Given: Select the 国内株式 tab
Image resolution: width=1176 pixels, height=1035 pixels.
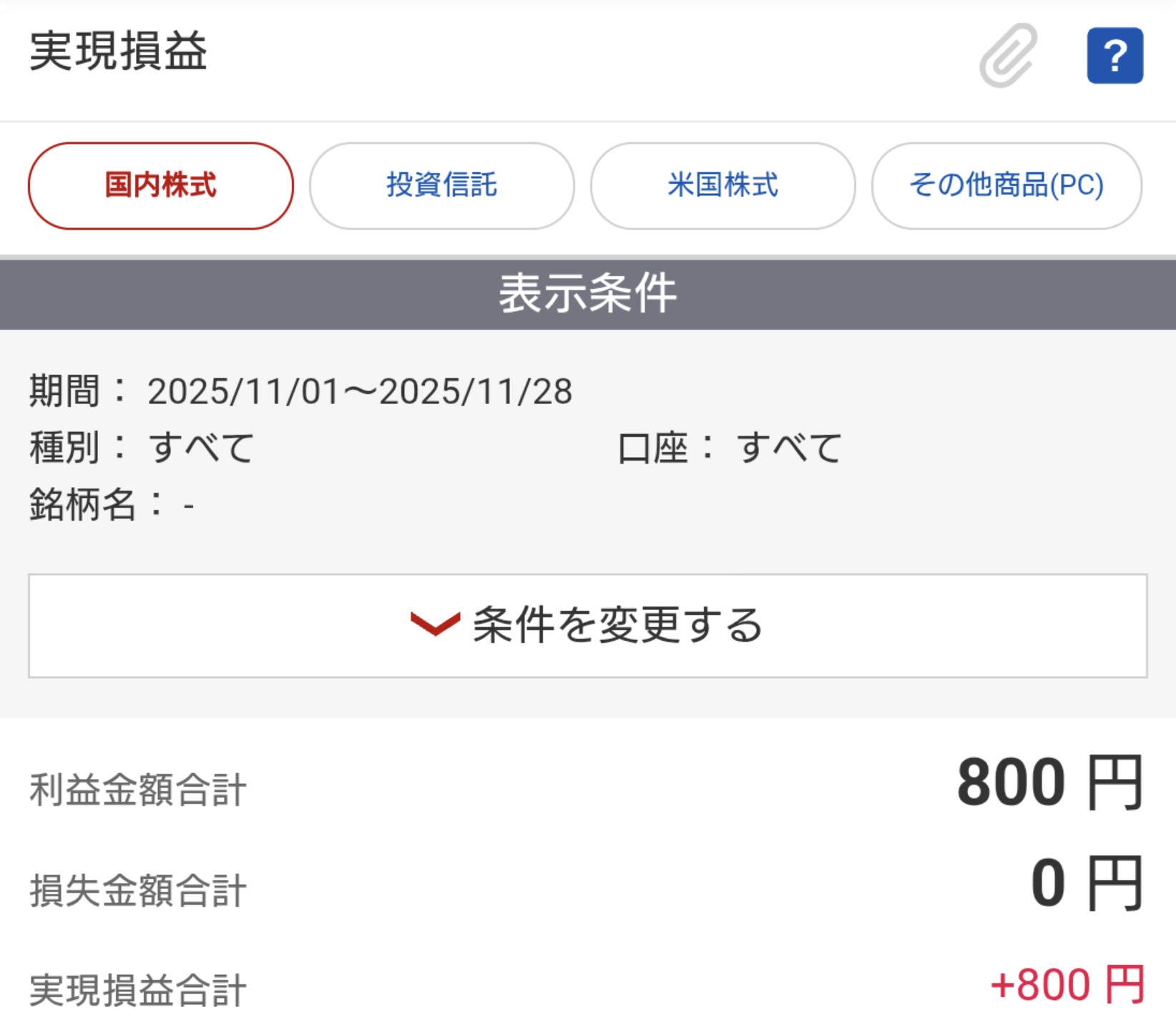Looking at the screenshot, I should click(161, 186).
